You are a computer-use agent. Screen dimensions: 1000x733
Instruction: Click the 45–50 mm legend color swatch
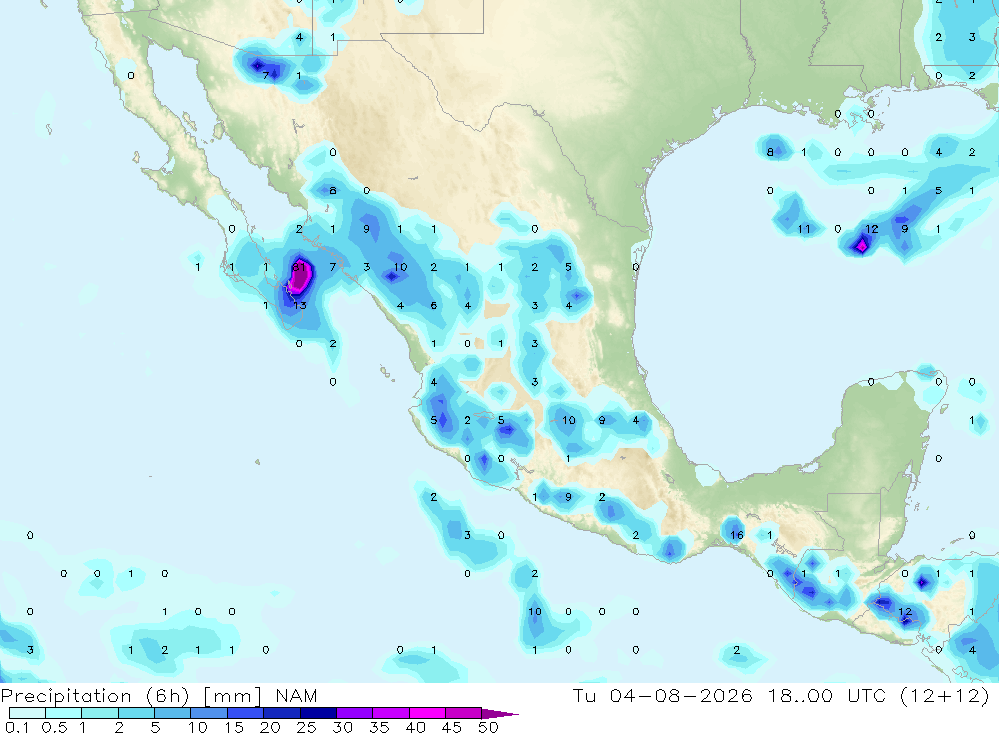coord(463,713)
